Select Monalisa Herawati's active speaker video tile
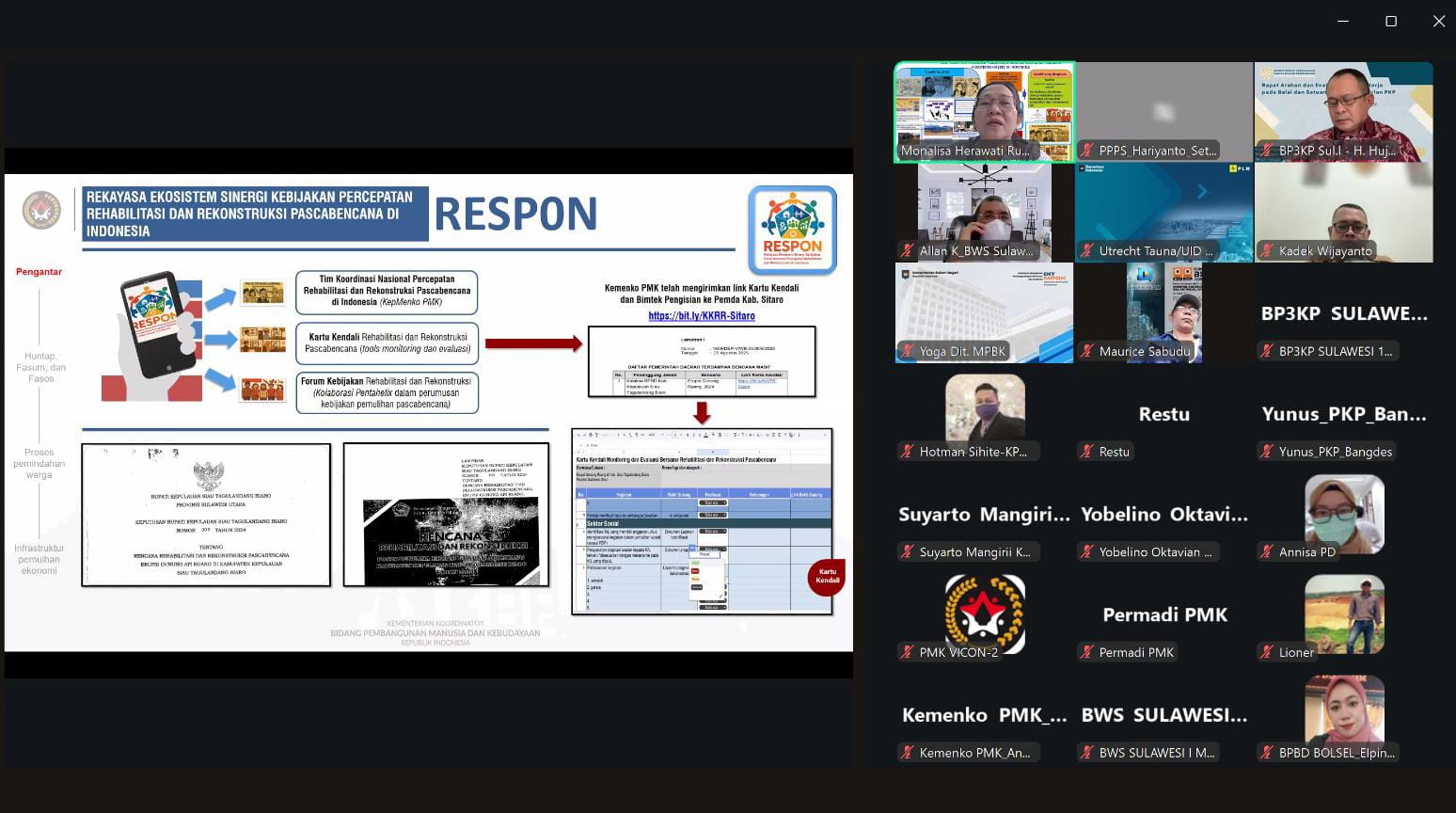This screenshot has width=1456, height=813. 984,112
